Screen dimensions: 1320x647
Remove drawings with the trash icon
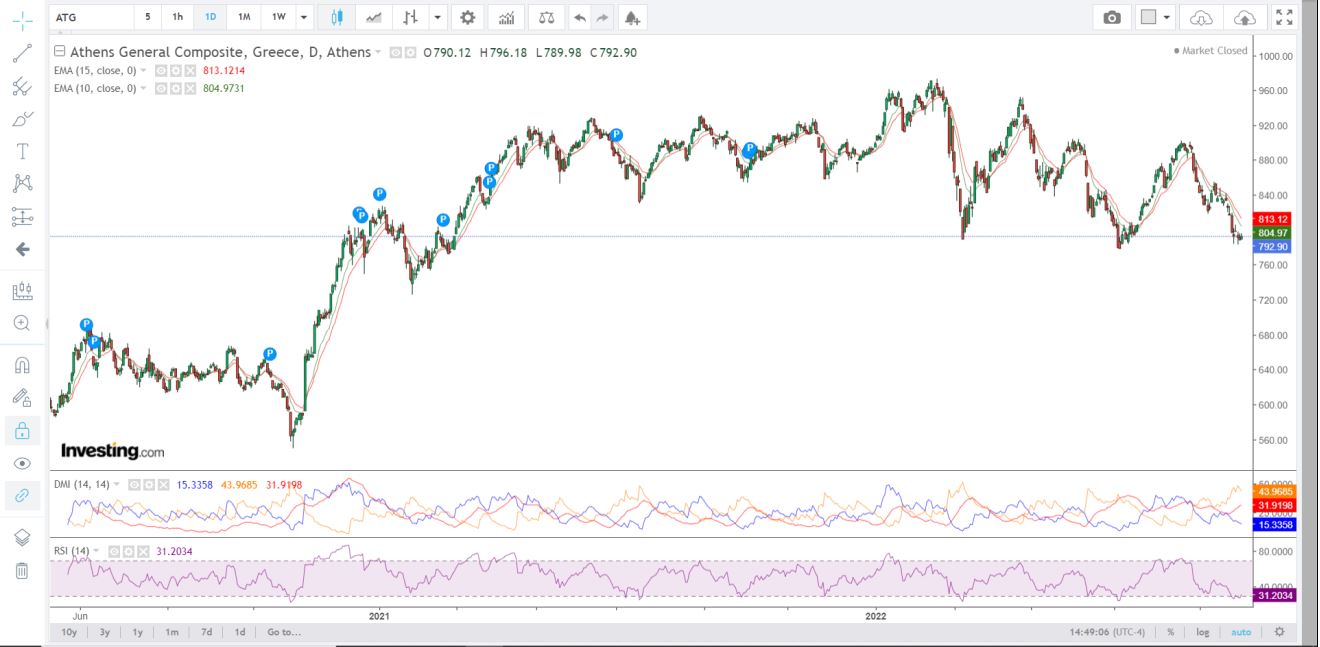pos(22,571)
